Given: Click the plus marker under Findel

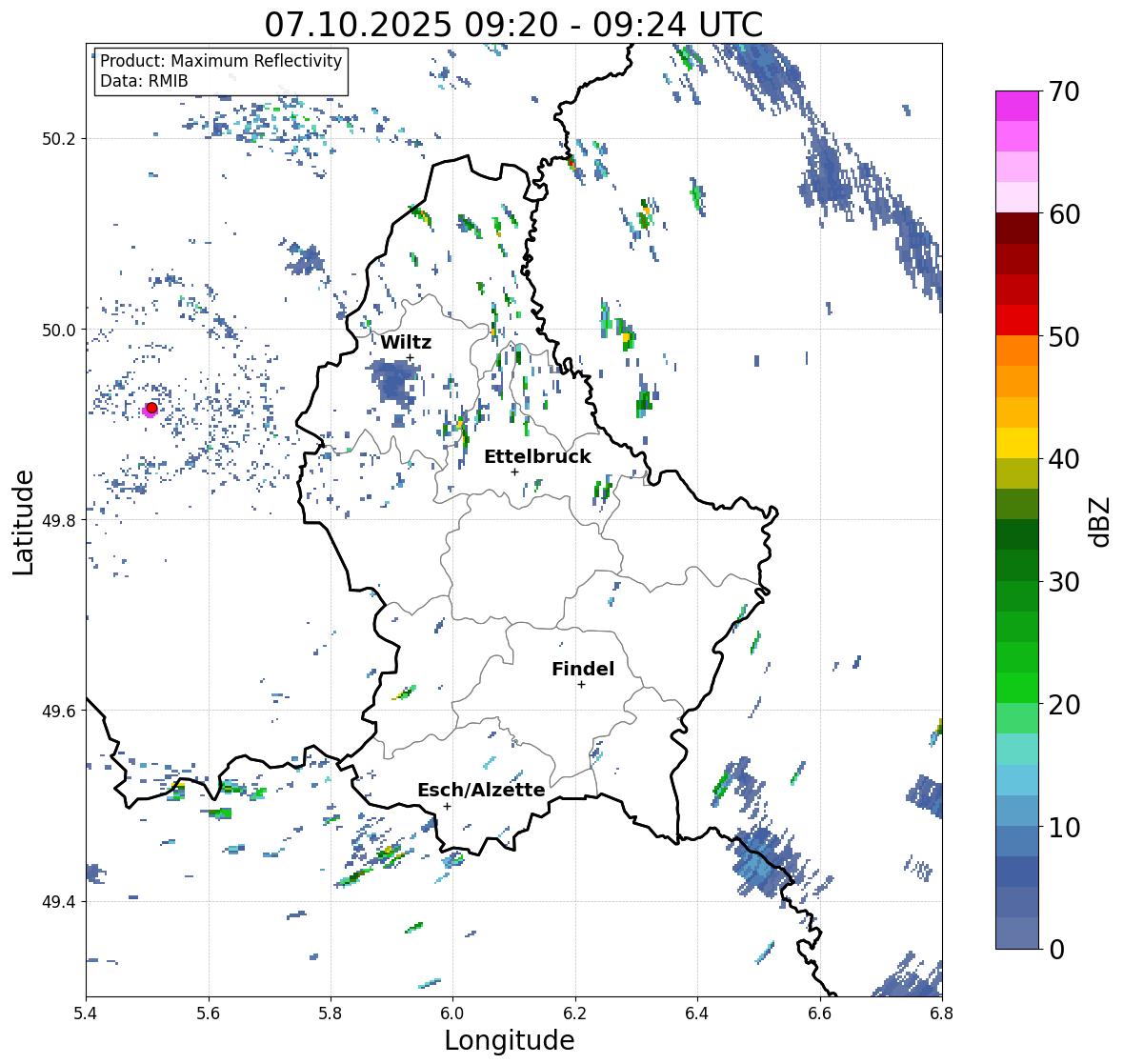Looking at the screenshot, I should tap(582, 685).
